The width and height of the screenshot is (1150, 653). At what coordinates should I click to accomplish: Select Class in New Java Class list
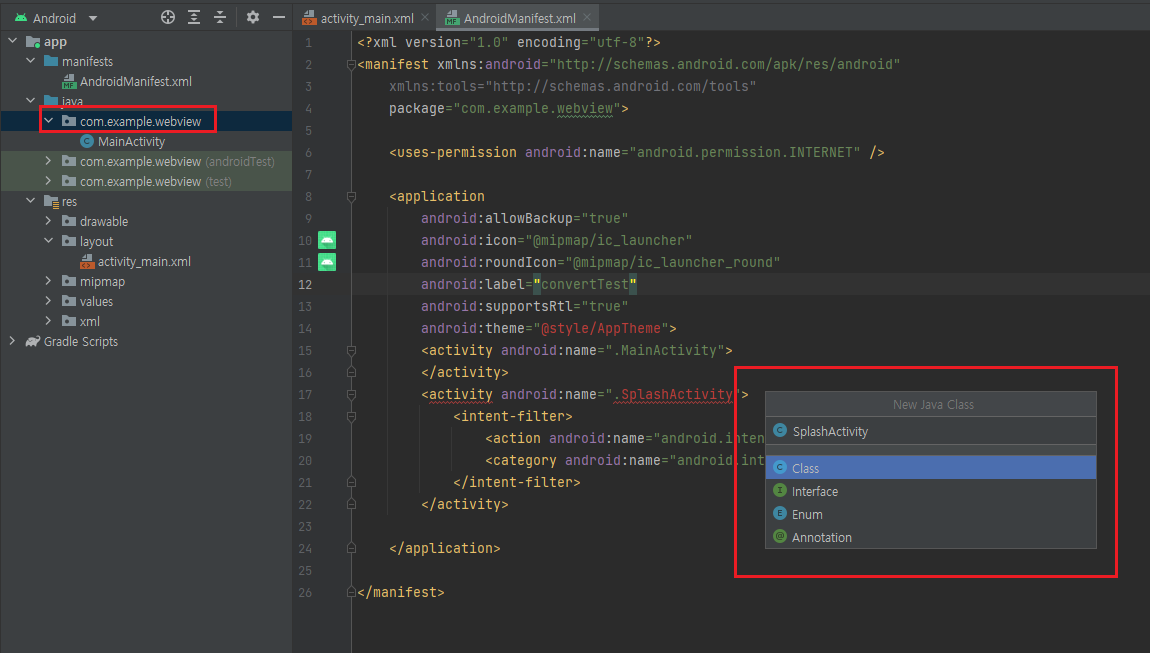[931, 467]
